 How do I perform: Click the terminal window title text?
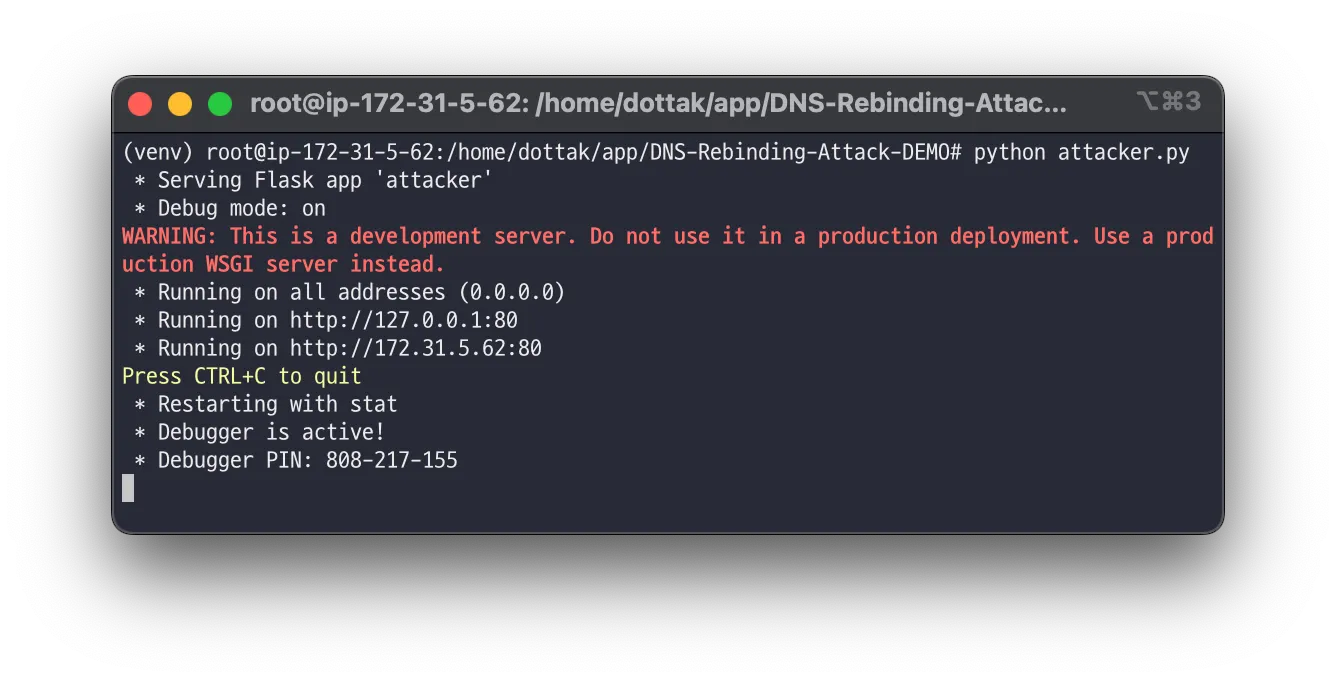[x=658, y=104]
